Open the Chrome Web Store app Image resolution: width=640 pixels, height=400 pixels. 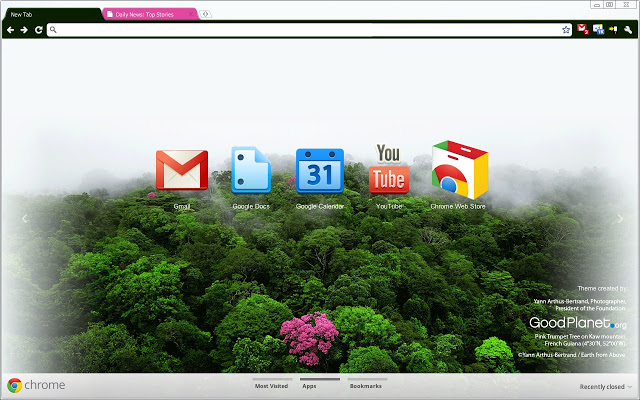(460, 170)
